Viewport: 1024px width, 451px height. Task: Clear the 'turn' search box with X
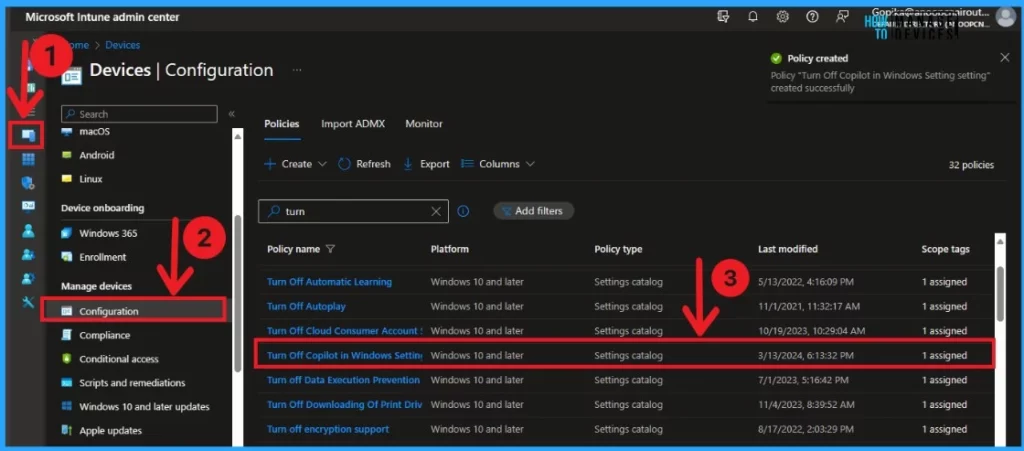click(x=436, y=211)
